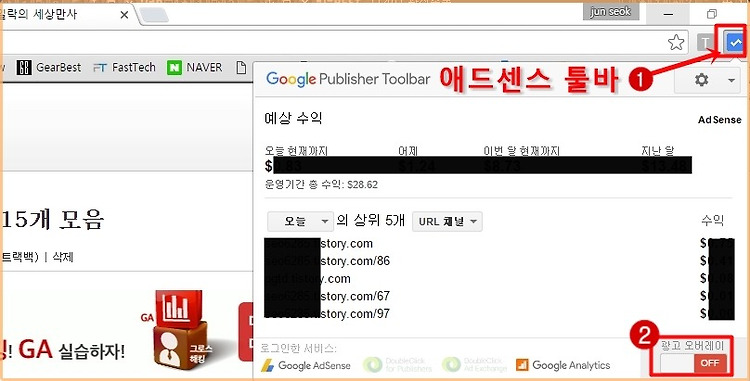Viewport: 750px width, 381px height.
Task: Click the blank page bookmark icon
Action: coord(242,67)
